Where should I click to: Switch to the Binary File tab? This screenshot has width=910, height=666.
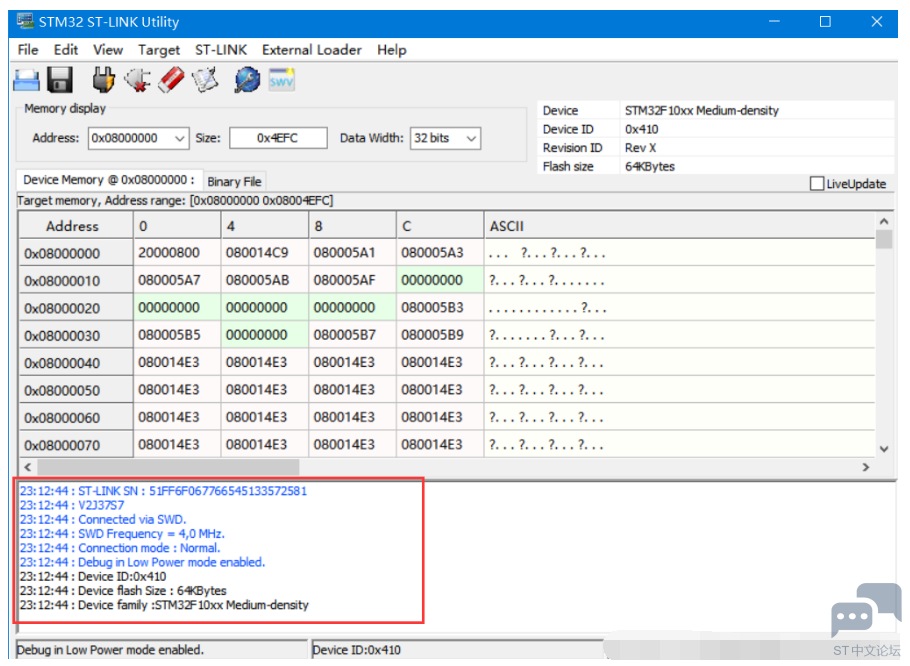234,182
